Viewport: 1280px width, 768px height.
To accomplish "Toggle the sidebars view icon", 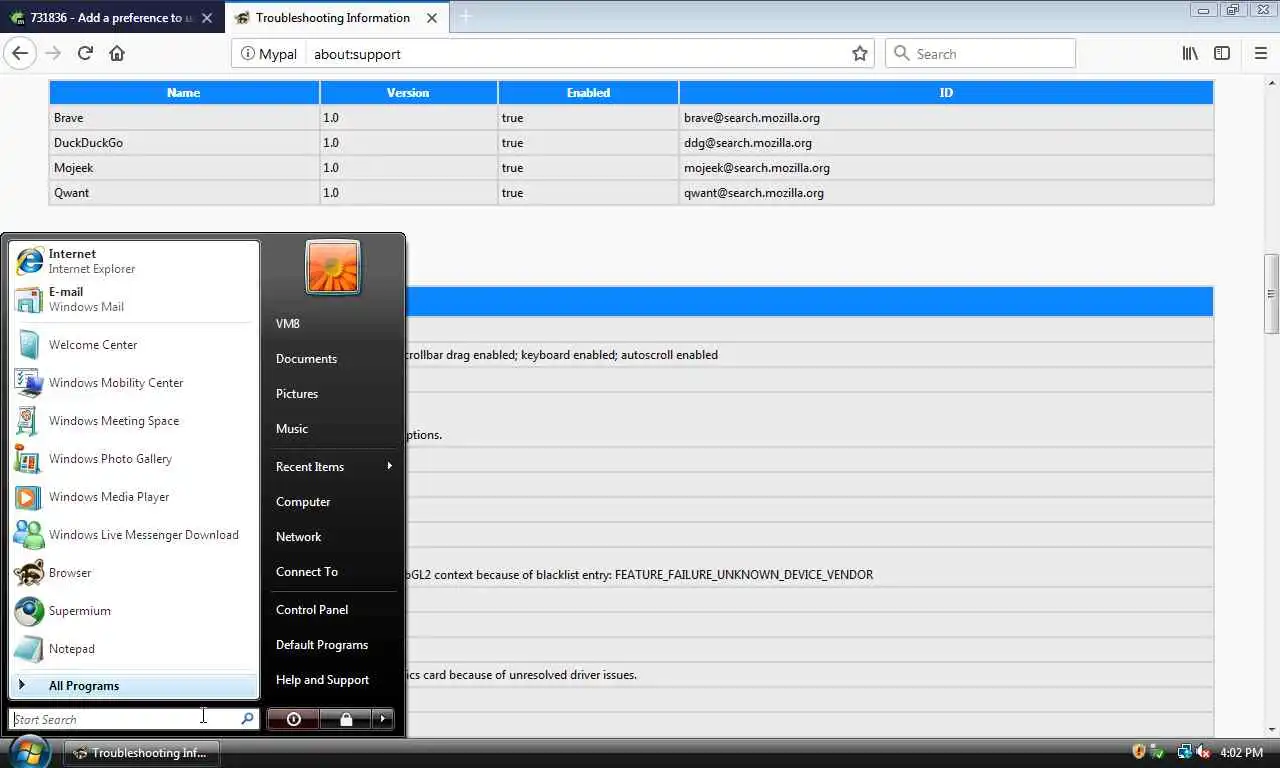I will (x=1222, y=54).
